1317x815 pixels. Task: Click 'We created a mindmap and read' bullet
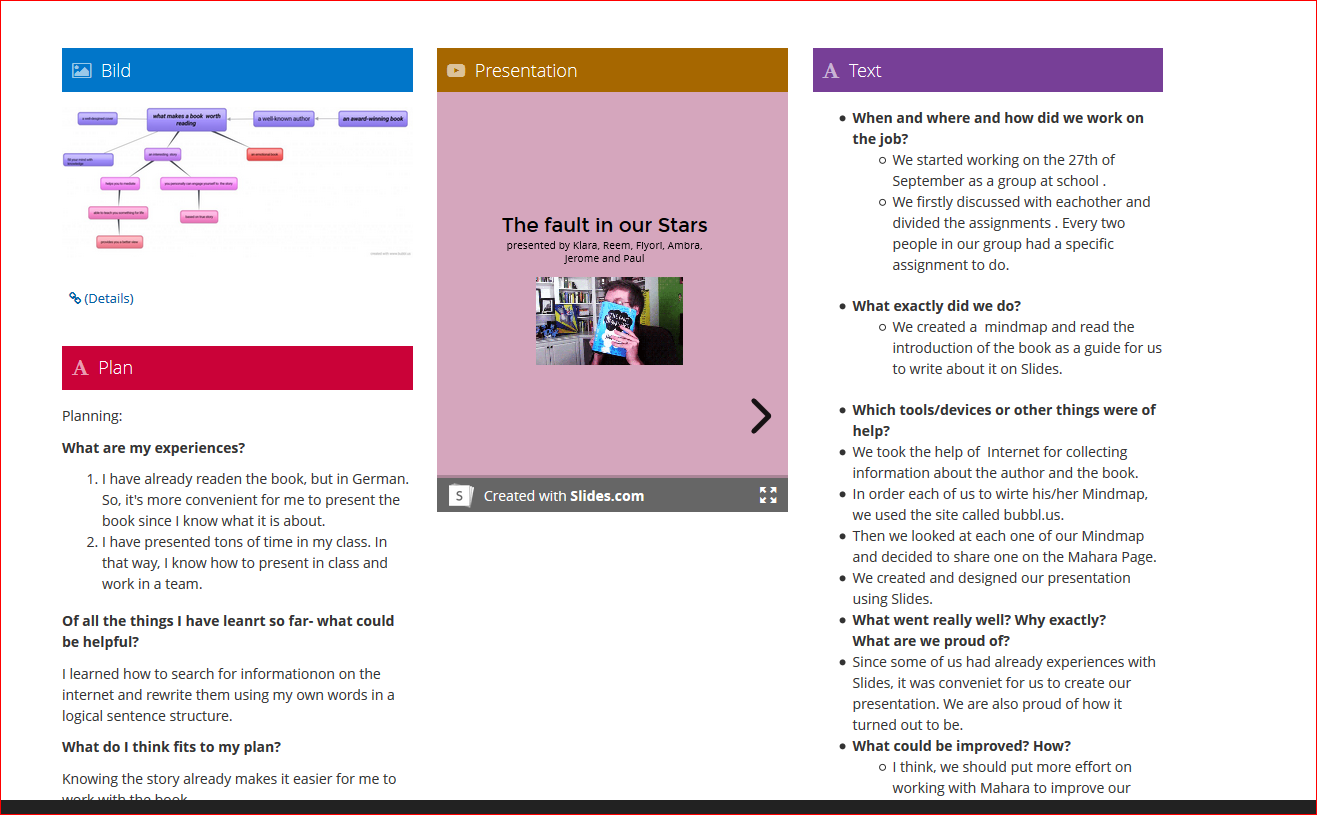(x=1027, y=348)
